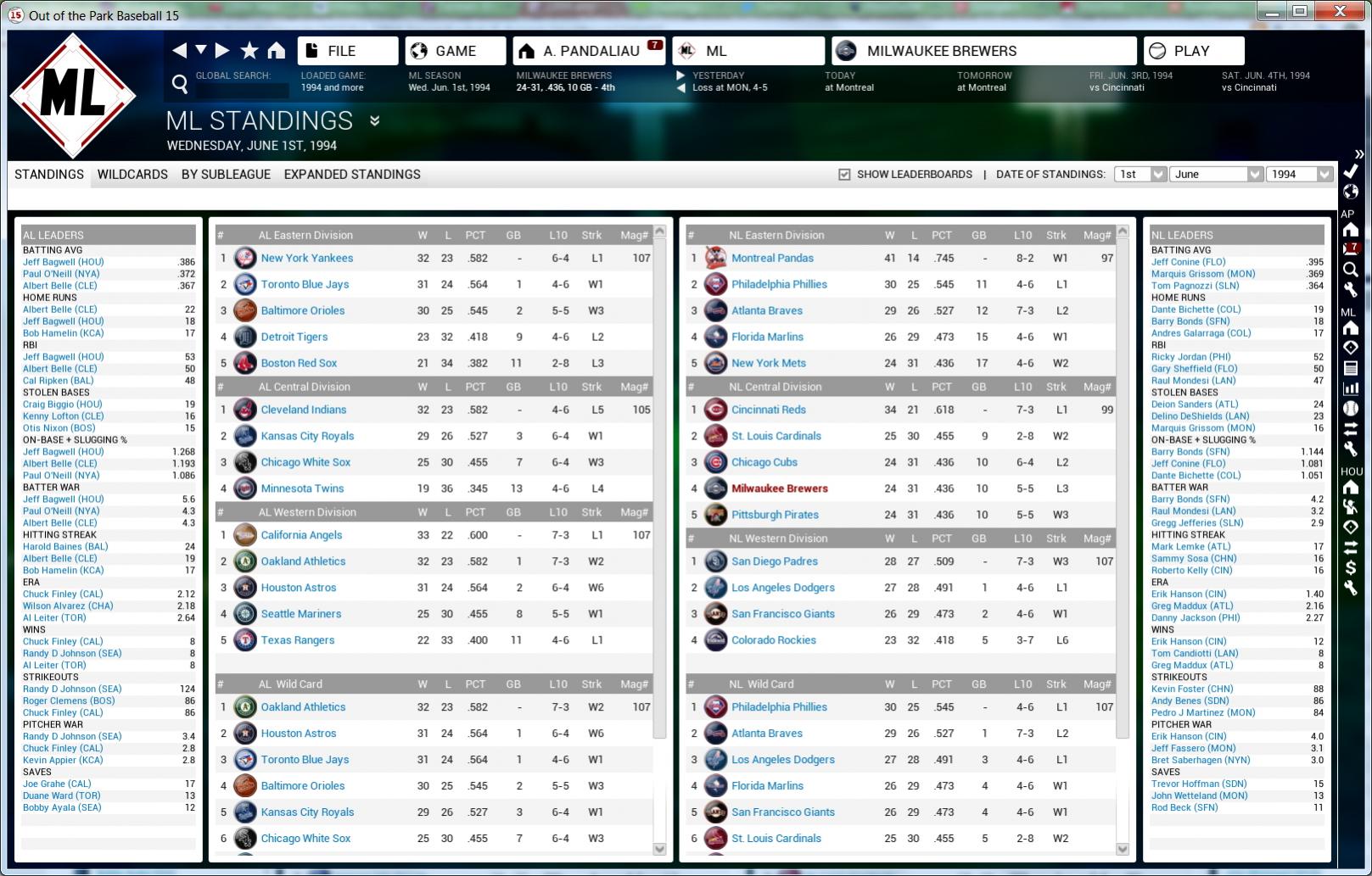Open the MILWAUKEE BREWERS team menu

[x=984, y=51]
